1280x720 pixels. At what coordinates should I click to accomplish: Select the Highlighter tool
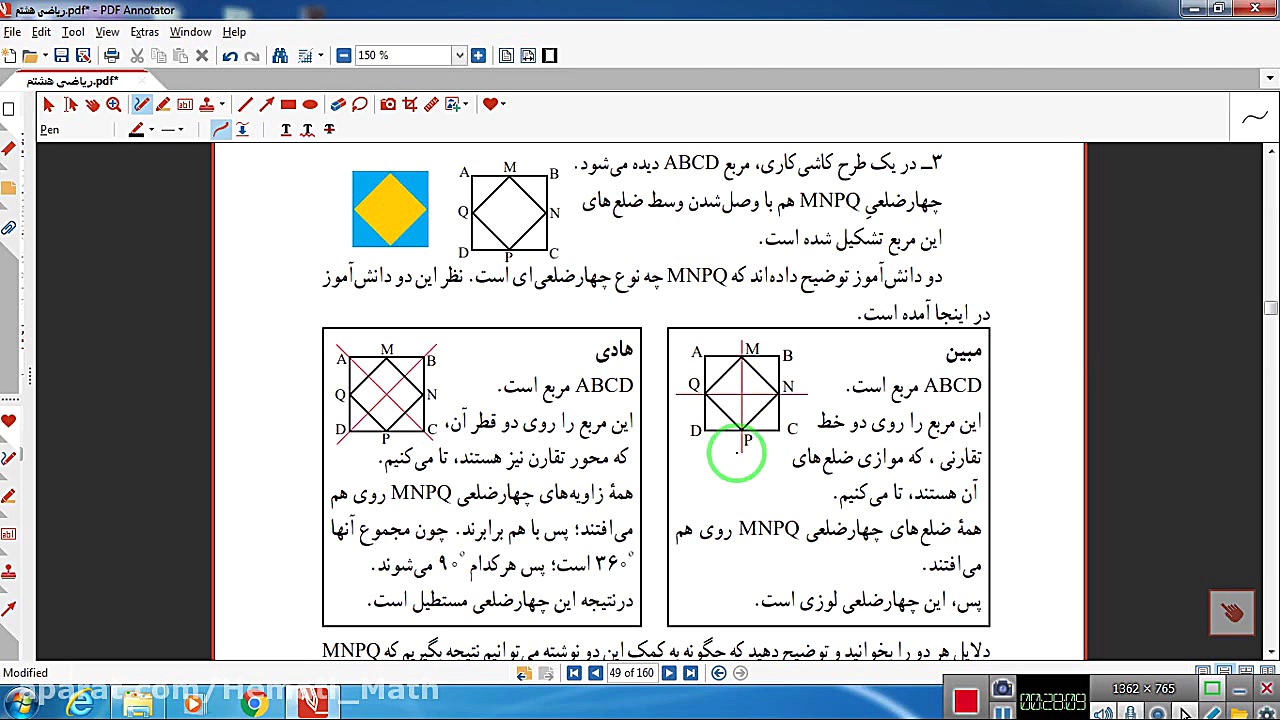tap(163, 104)
